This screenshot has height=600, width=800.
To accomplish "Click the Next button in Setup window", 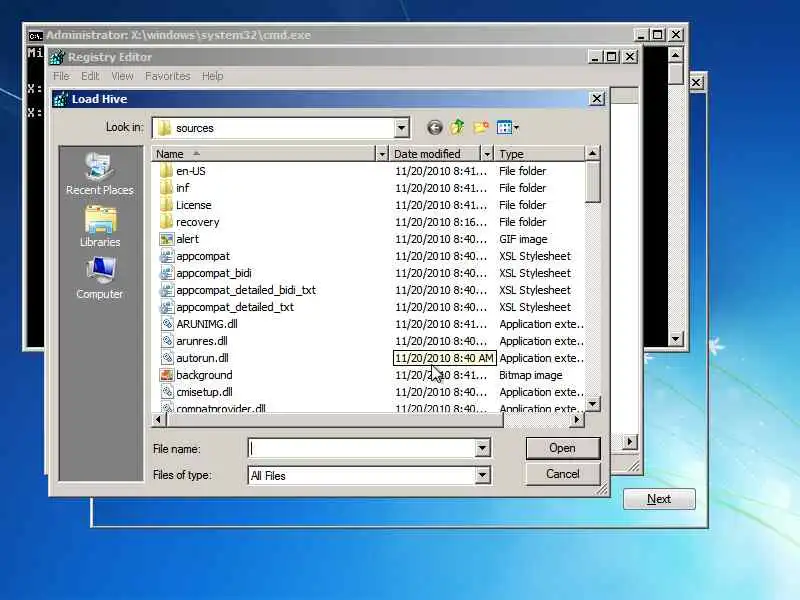I will point(659,499).
